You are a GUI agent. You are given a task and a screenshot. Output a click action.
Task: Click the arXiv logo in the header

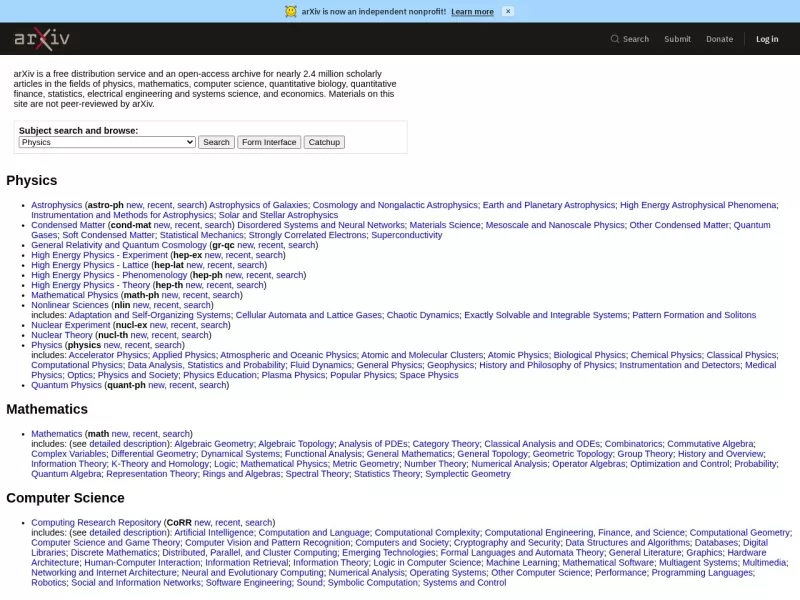(42, 39)
